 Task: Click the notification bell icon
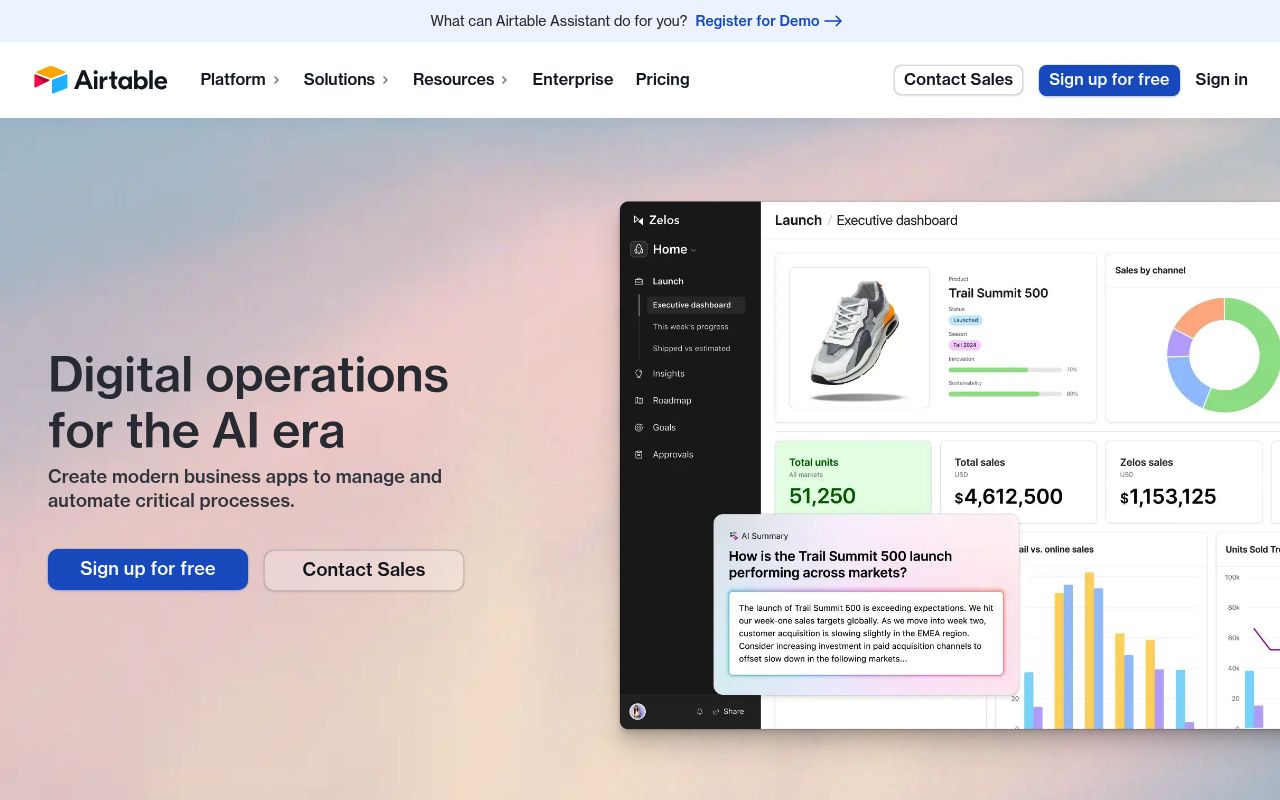(700, 712)
